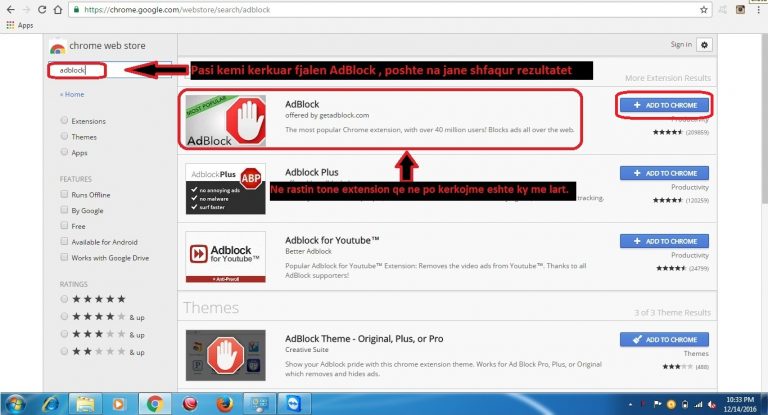Open the media player taskbar icon

118,404
